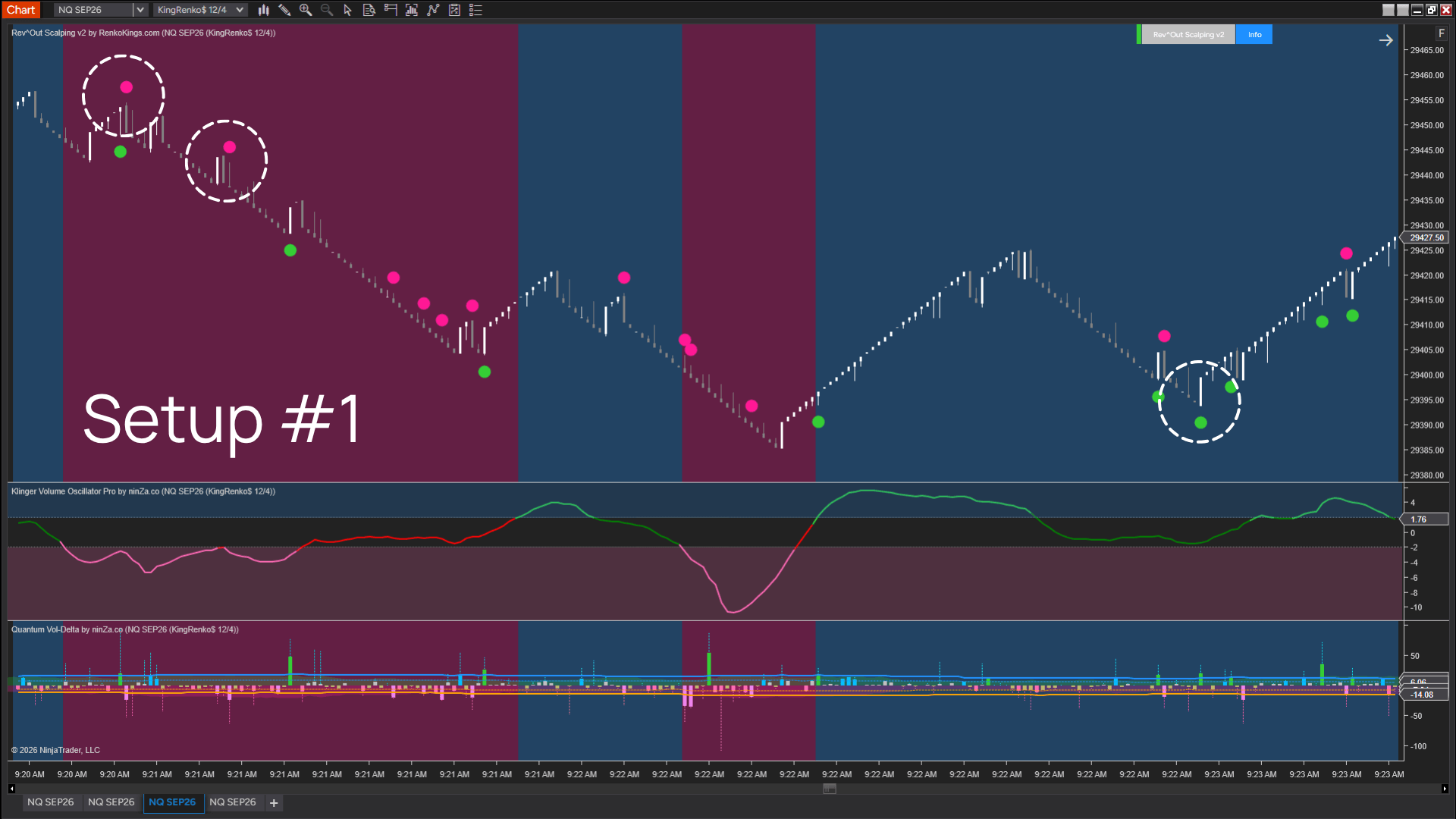Open the Data Box icon in toolbar
The image size is (1456, 819).
pyautogui.click(x=369, y=10)
